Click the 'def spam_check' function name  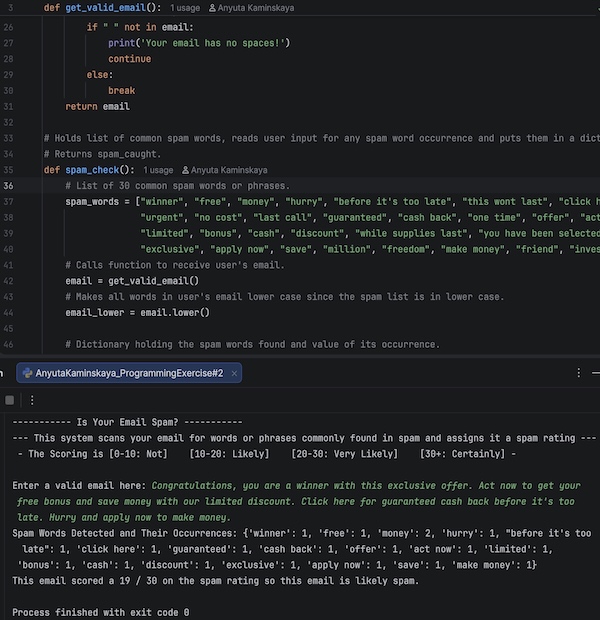coord(92,170)
